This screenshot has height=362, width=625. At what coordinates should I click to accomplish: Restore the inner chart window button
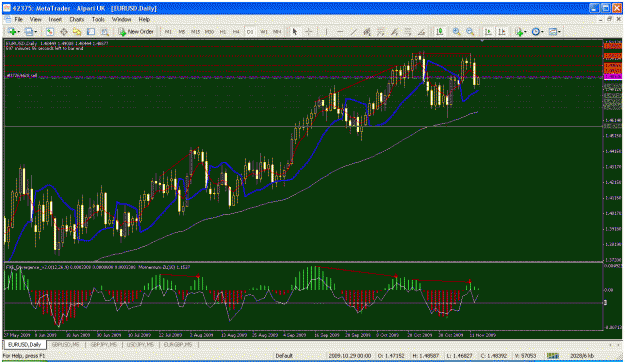pyautogui.click(x=609, y=19)
